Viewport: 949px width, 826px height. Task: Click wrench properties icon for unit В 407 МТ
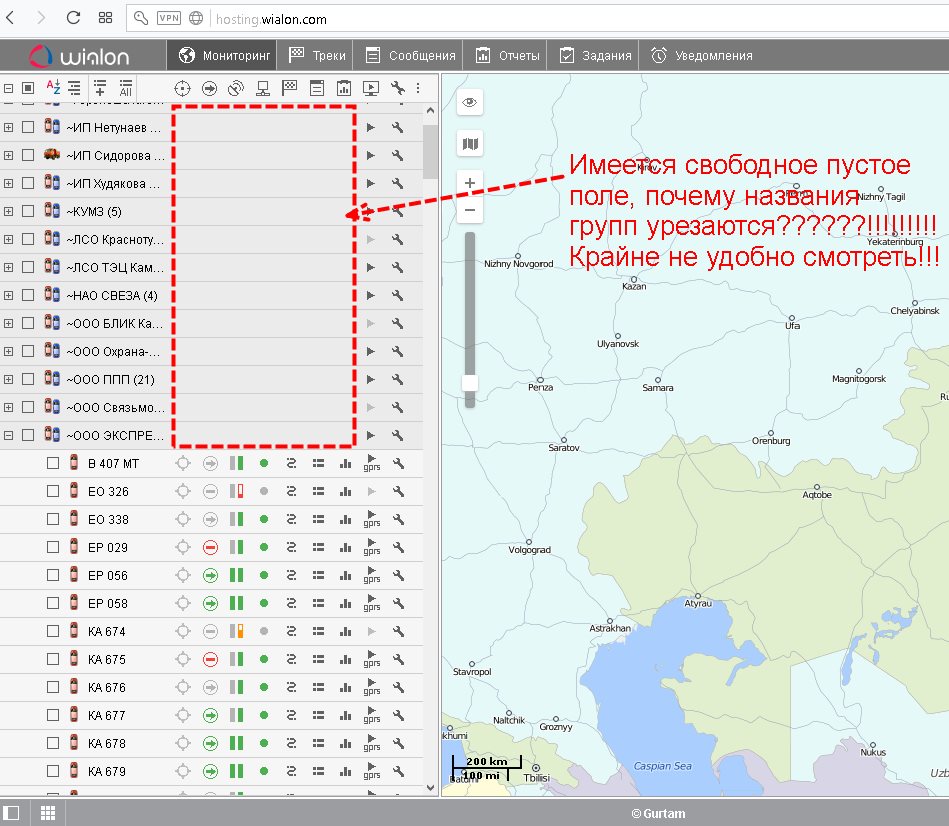(x=398, y=464)
